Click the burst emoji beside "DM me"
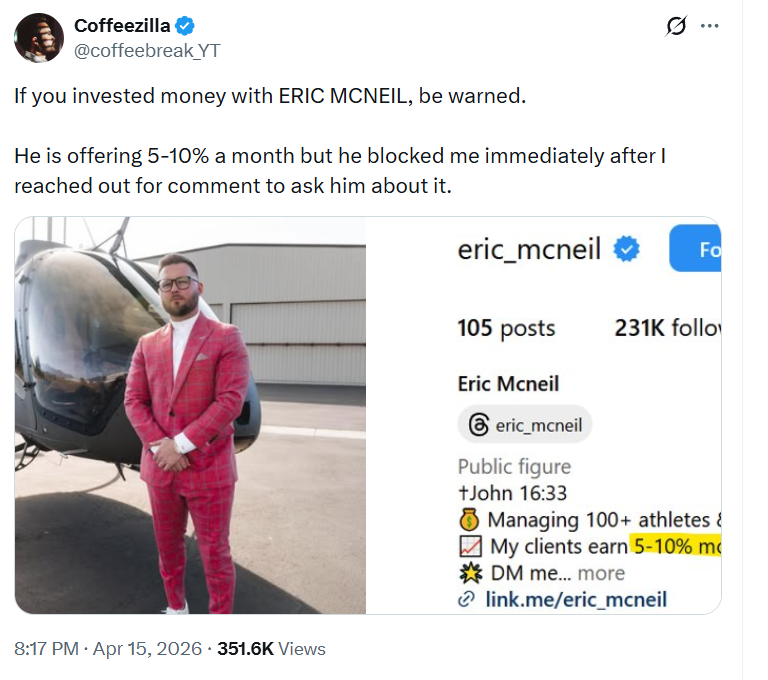 [469, 573]
